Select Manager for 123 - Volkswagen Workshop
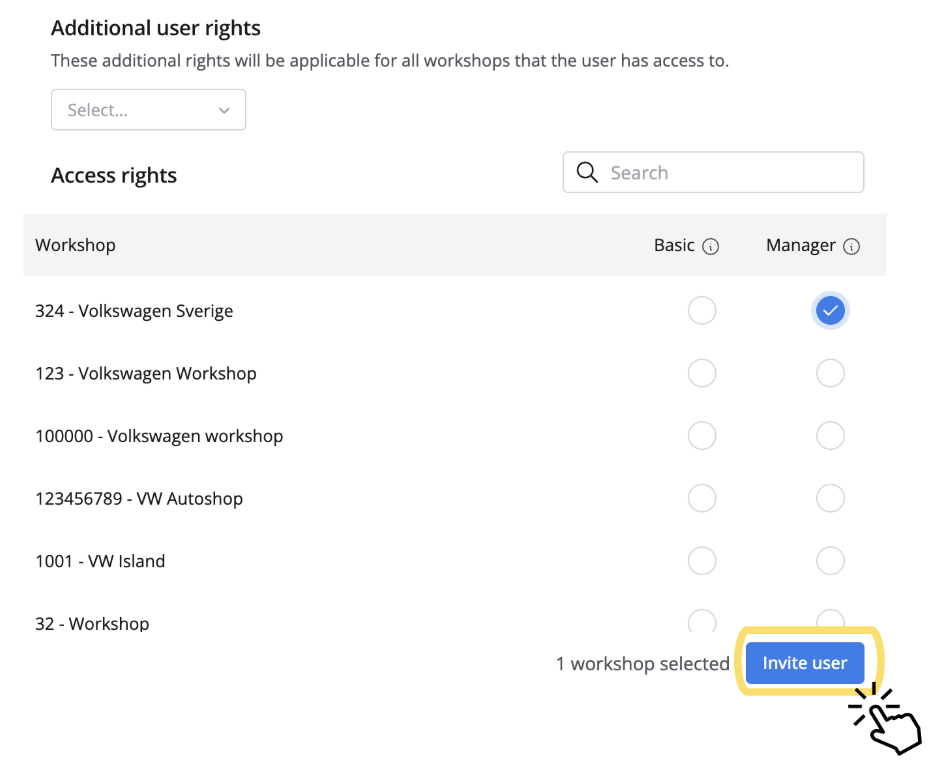This screenshot has height=772, width=938. click(x=830, y=374)
